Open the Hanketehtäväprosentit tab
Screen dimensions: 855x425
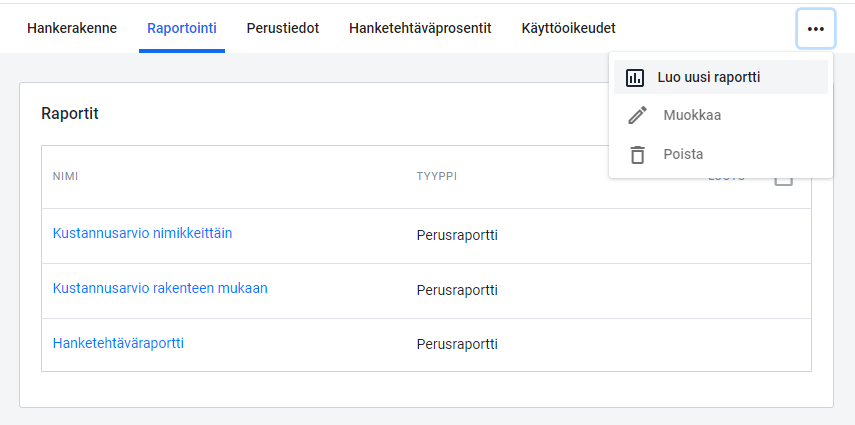pyautogui.click(x=420, y=28)
